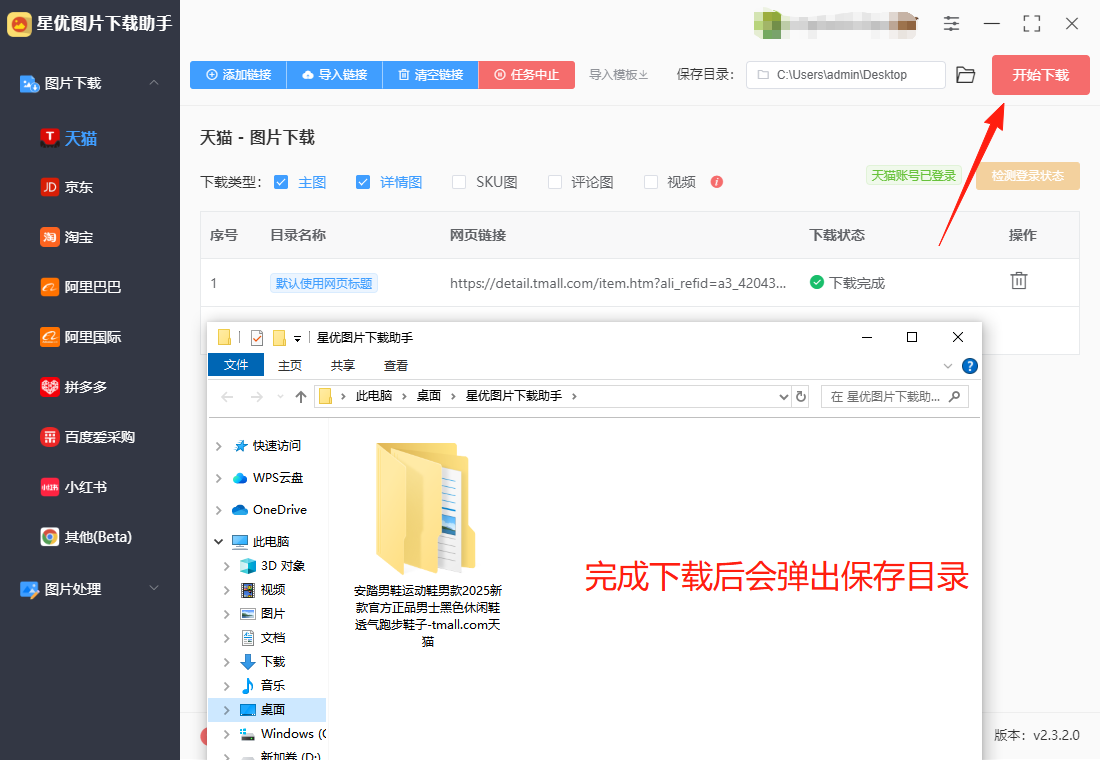Expand the Explorer ribbon with the chevron

948,366
